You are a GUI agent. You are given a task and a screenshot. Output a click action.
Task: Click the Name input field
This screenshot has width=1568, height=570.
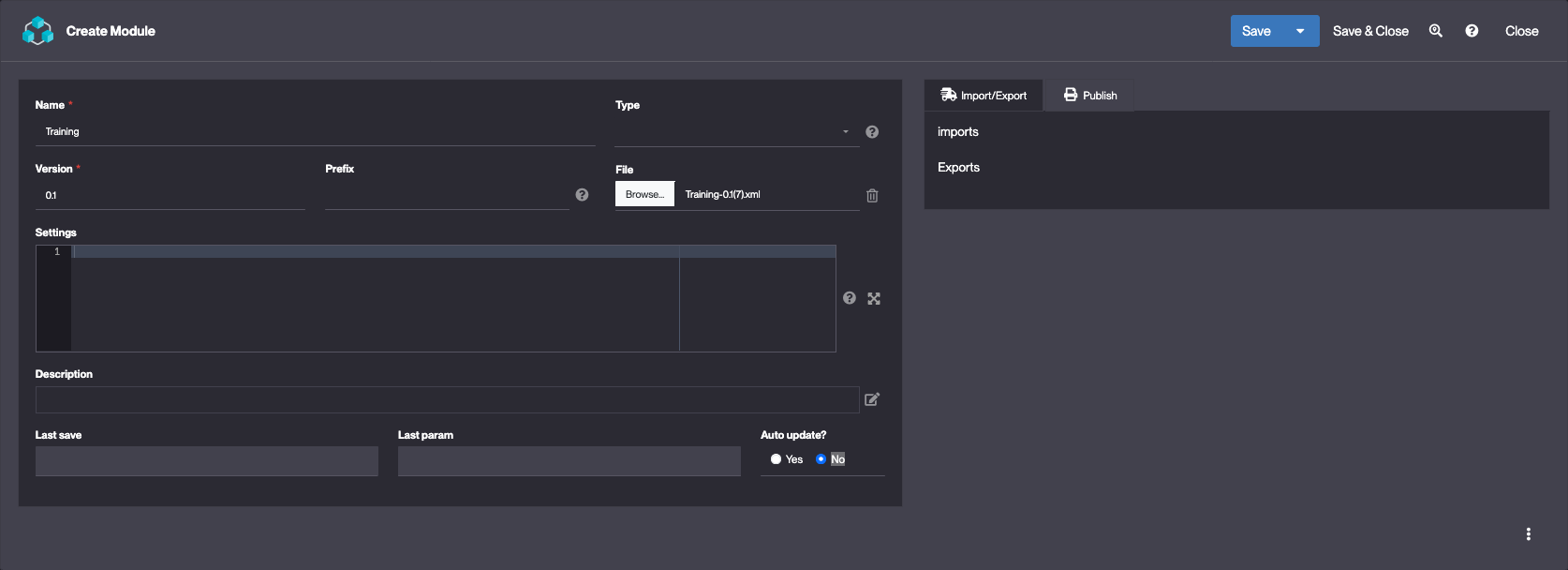pyautogui.click(x=315, y=132)
